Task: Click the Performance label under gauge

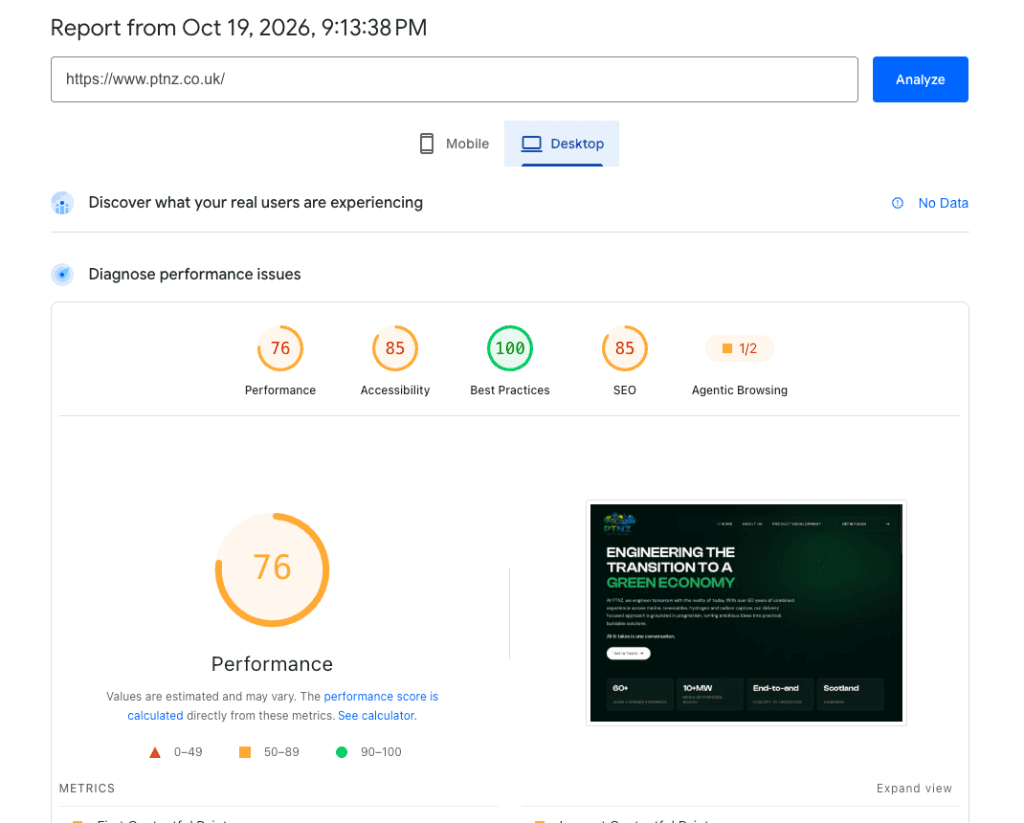Action: (280, 390)
